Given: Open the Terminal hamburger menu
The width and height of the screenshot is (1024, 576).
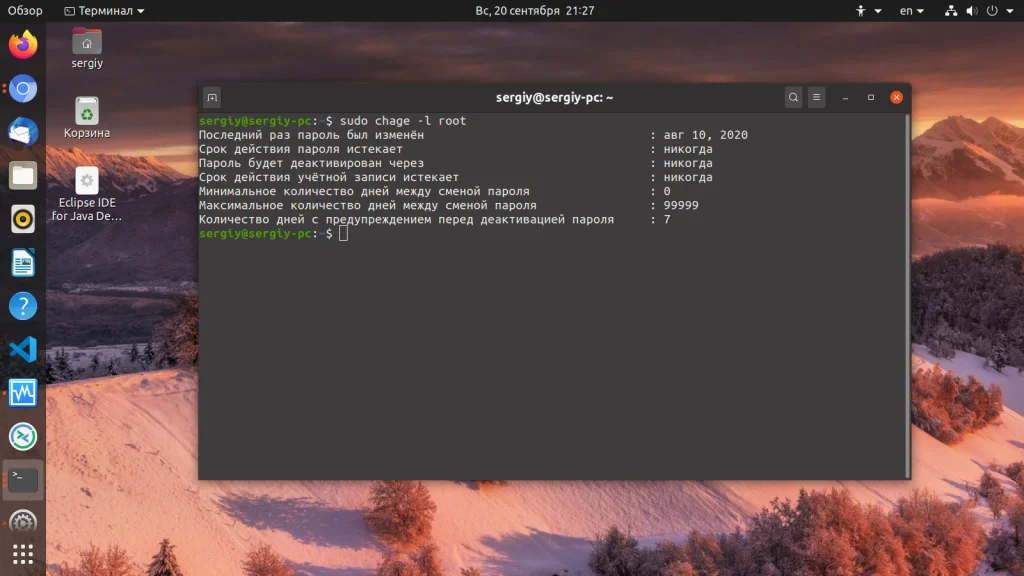Looking at the screenshot, I should click(816, 97).
